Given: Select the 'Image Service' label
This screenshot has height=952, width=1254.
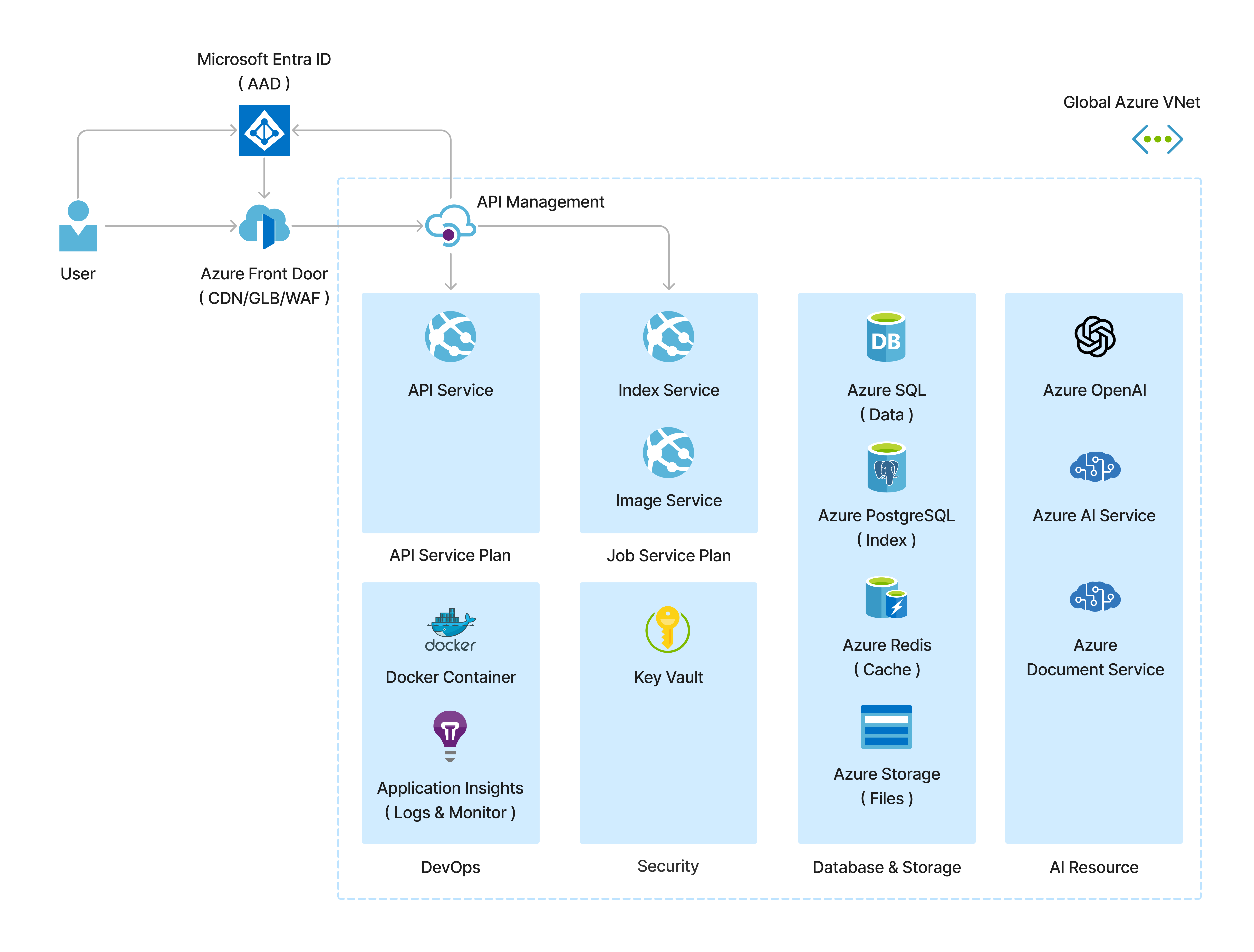Looking at the screenshot, I should [668, 501].
